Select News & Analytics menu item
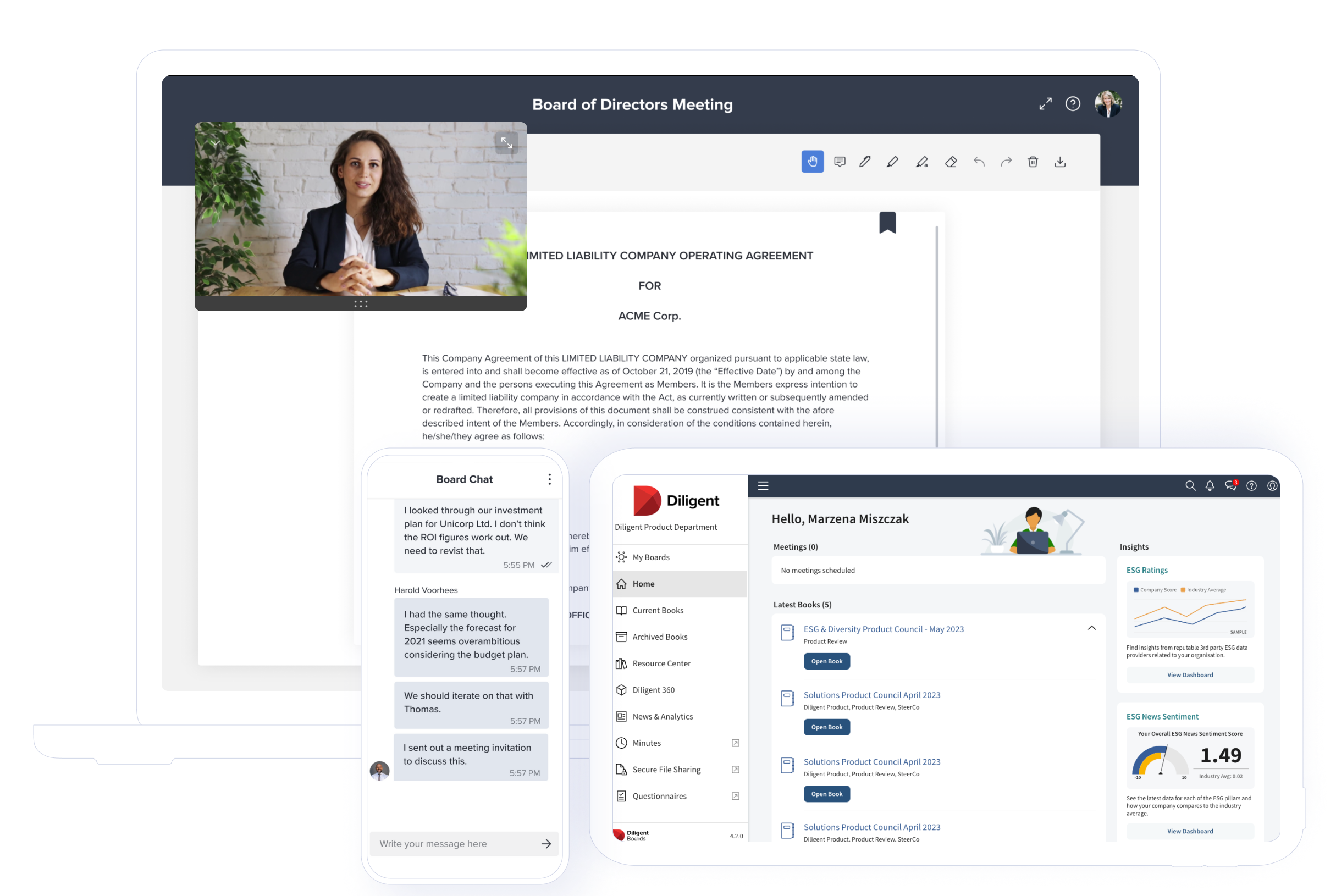Image resolution: width=1336 pixels, height=896 pixels. (x=663, y=717)
